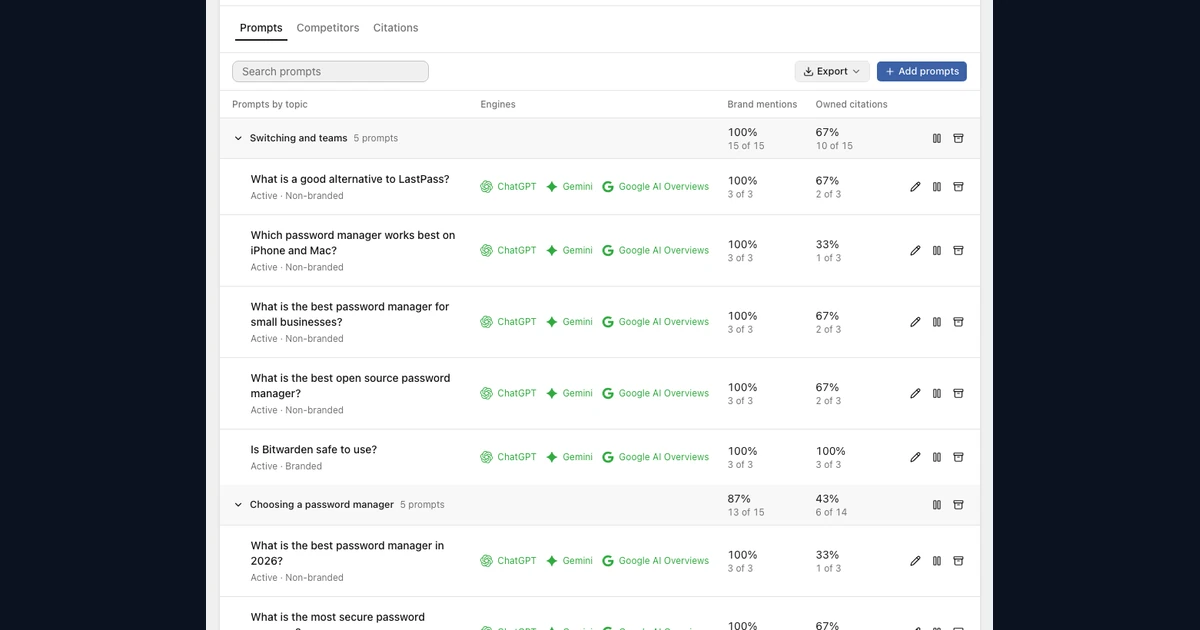This screenshot has width=1200, height=630.
Task: Click Gemini icon in Is Bitwarden safe row
Action: point(552,457)
